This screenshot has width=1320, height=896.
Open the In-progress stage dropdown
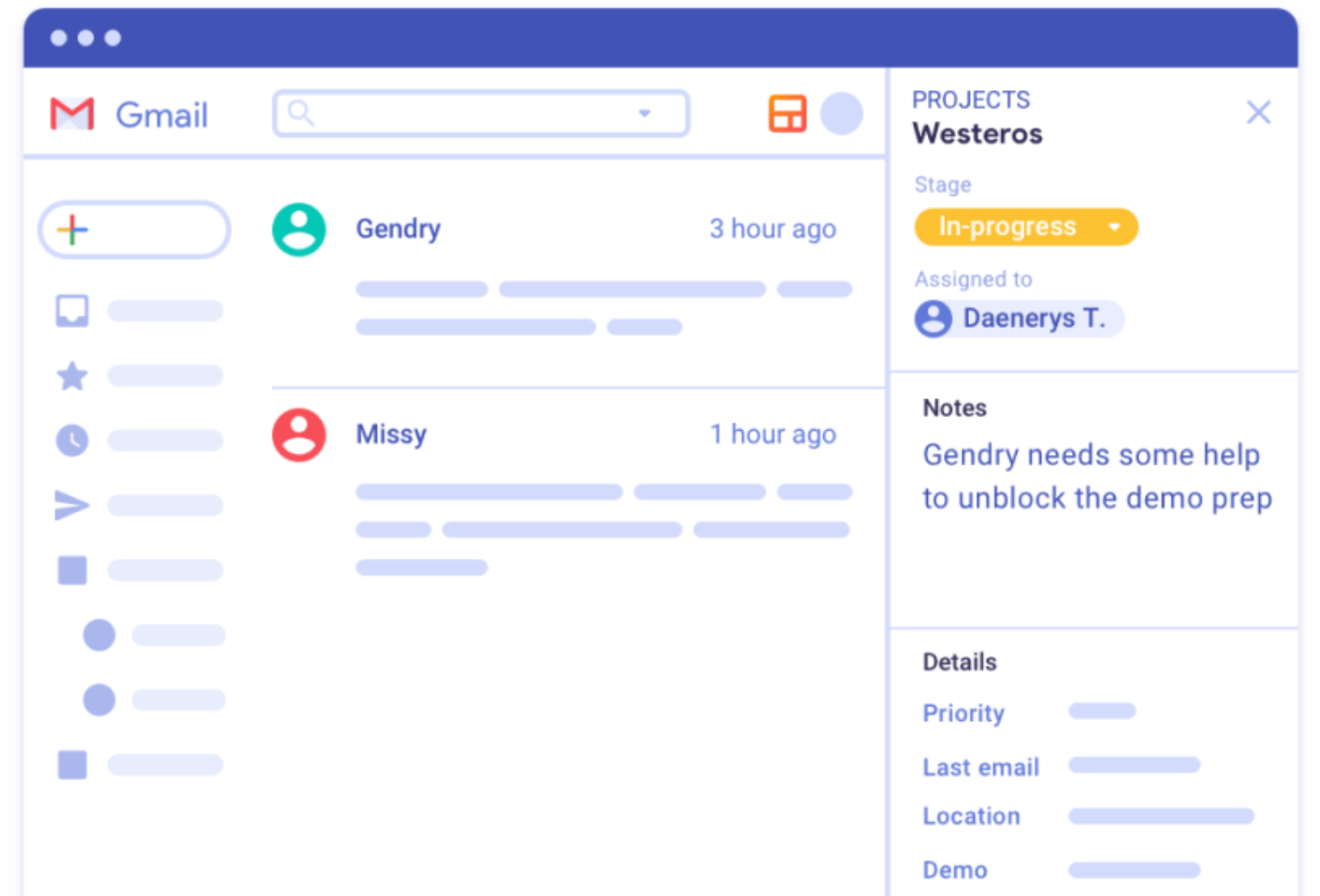pos(1026,227)
